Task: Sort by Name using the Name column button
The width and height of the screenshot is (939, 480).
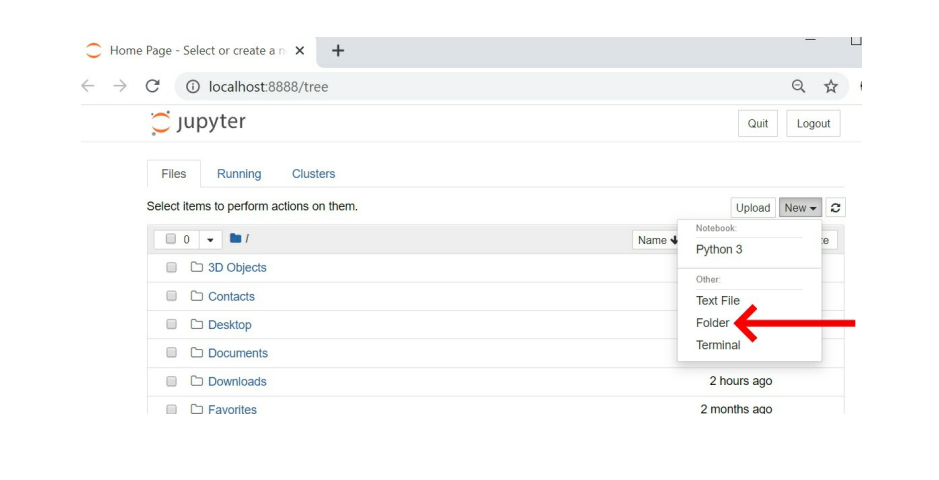Action: (x=656, y=239)
